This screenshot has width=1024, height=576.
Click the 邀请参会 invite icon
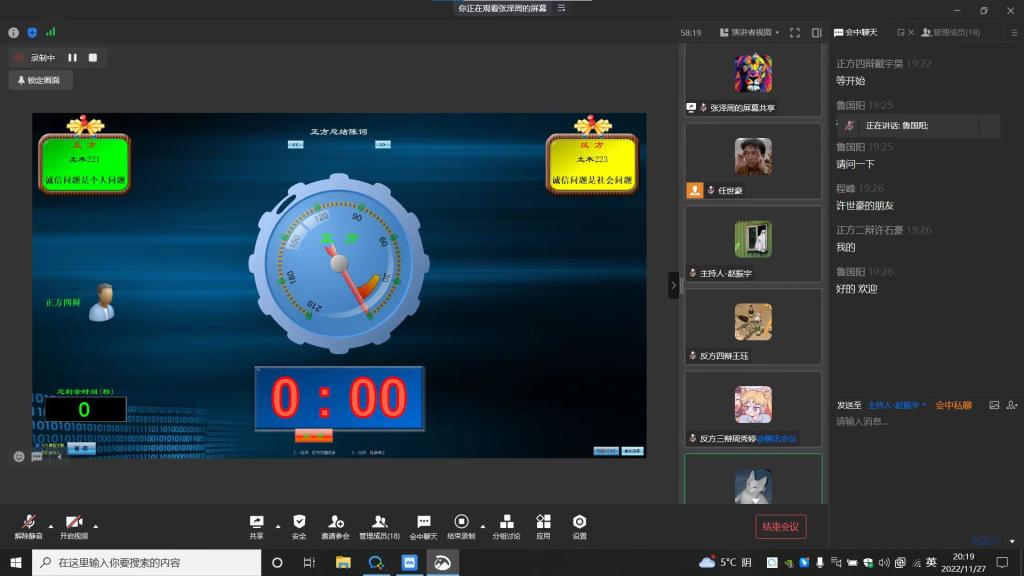[336, 522]
